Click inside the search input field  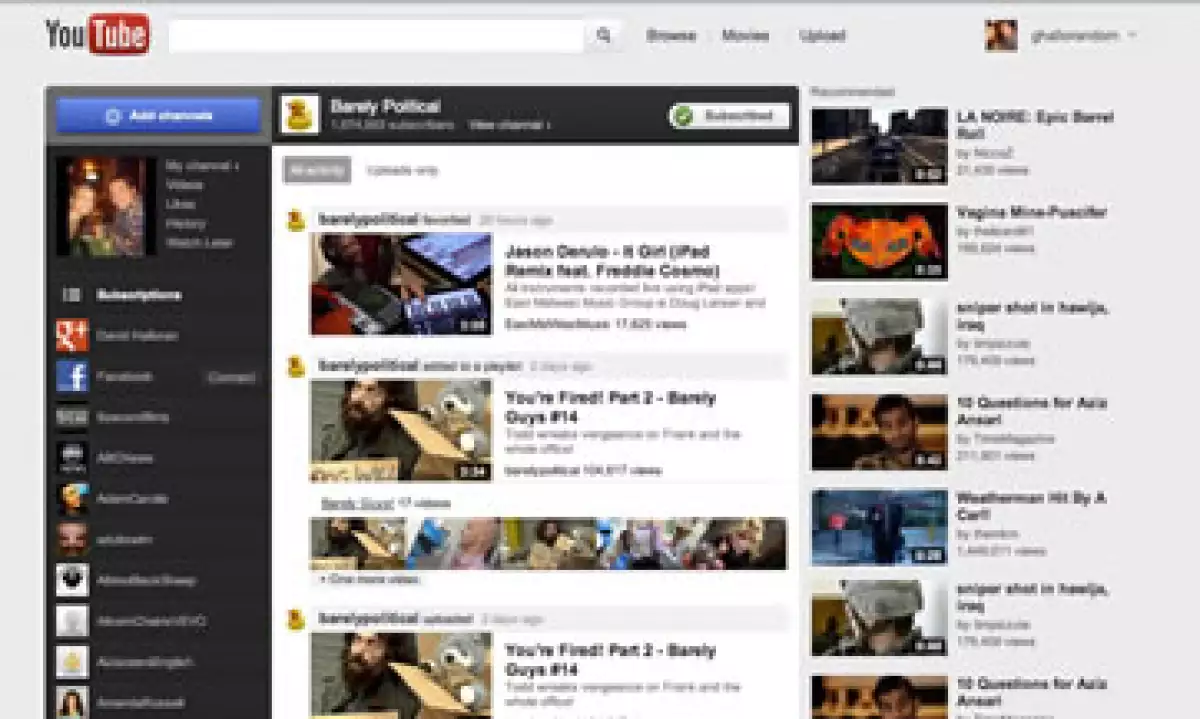[376, 36]
